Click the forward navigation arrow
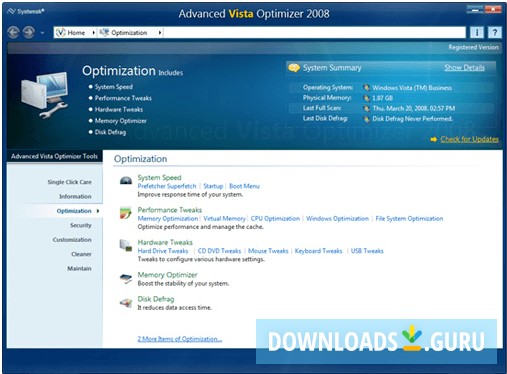This screenshot has height=374, width=507. 29,32
